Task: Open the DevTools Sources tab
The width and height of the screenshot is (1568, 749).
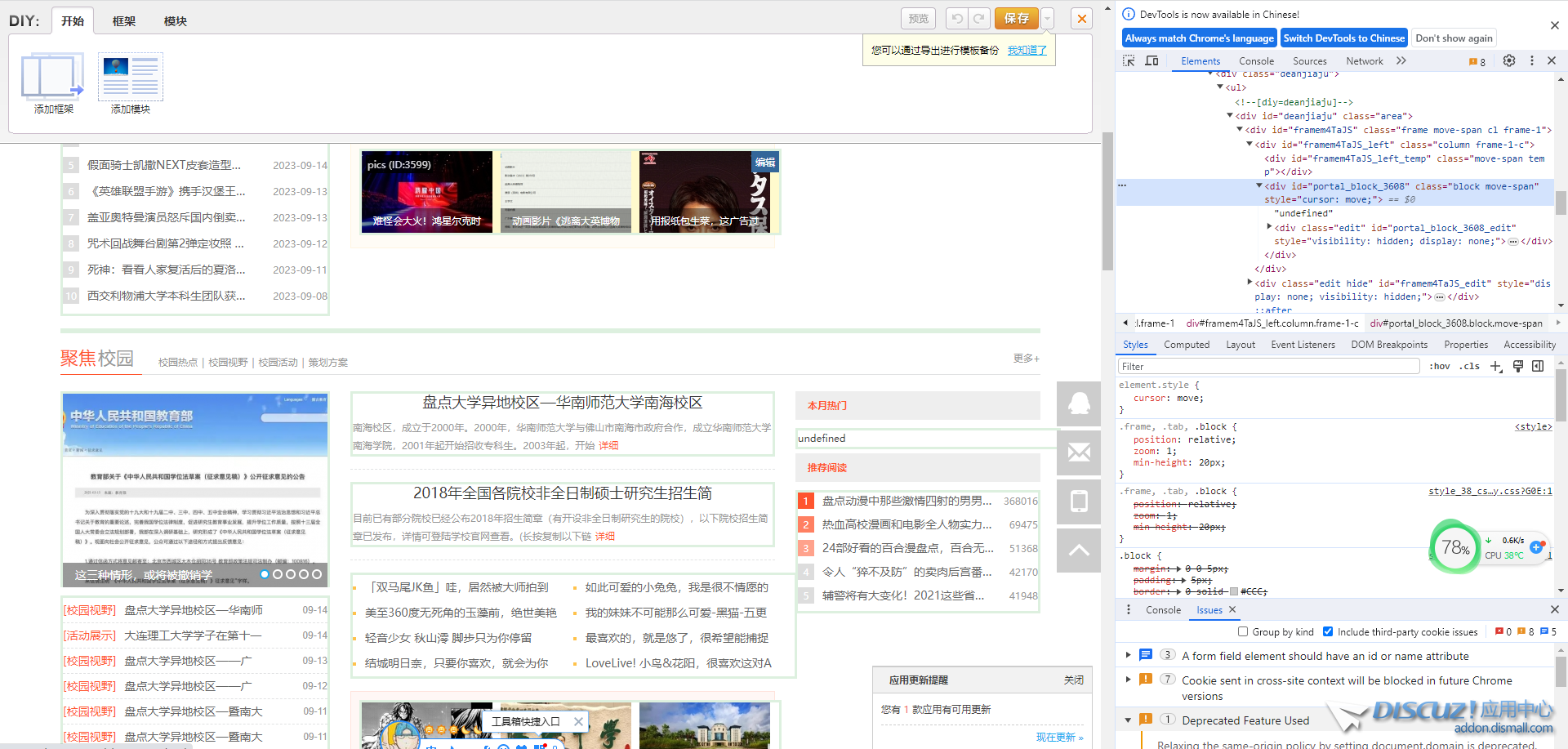Action: (1309, 61)
